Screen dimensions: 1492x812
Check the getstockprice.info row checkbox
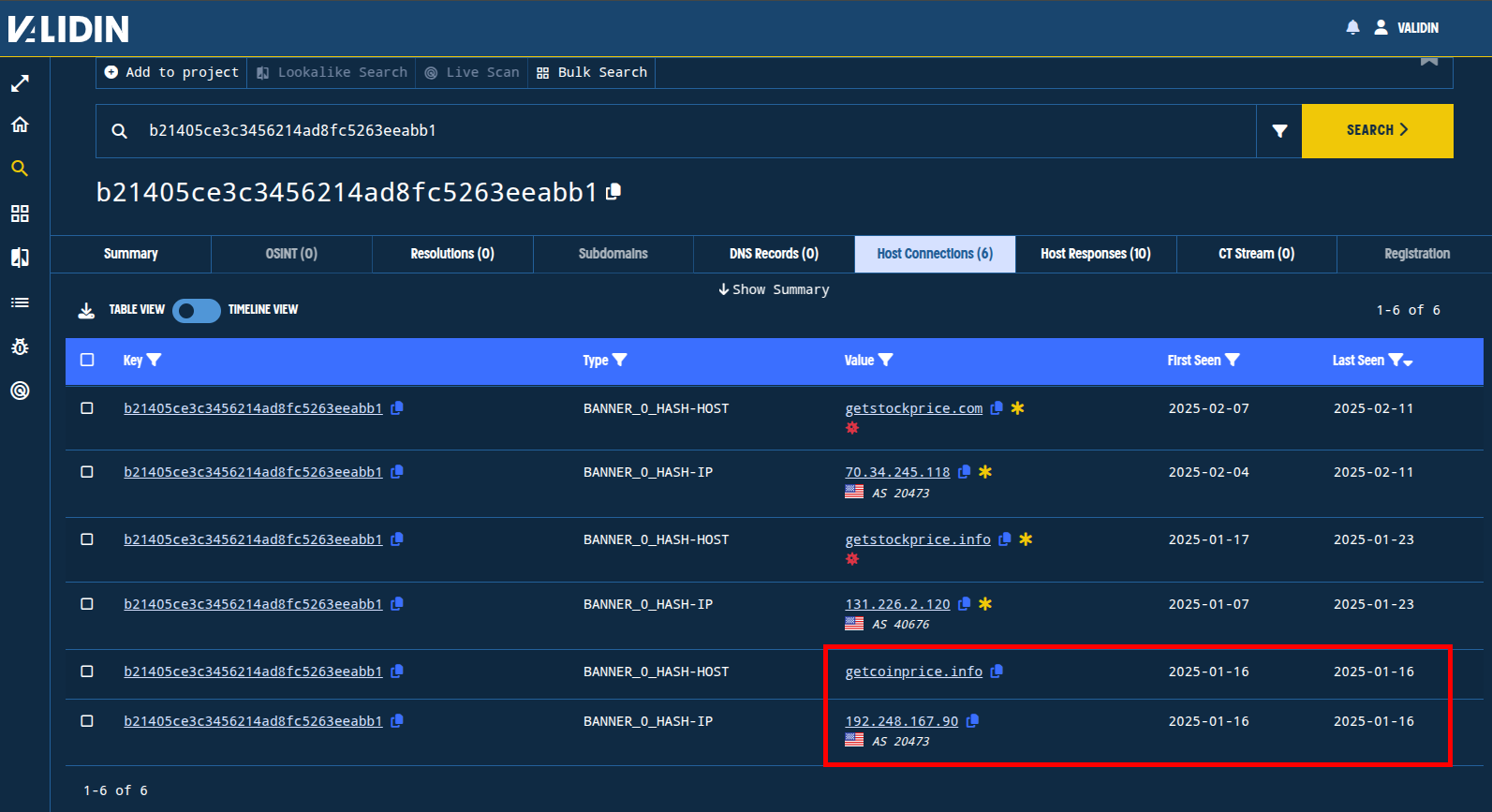87,539
